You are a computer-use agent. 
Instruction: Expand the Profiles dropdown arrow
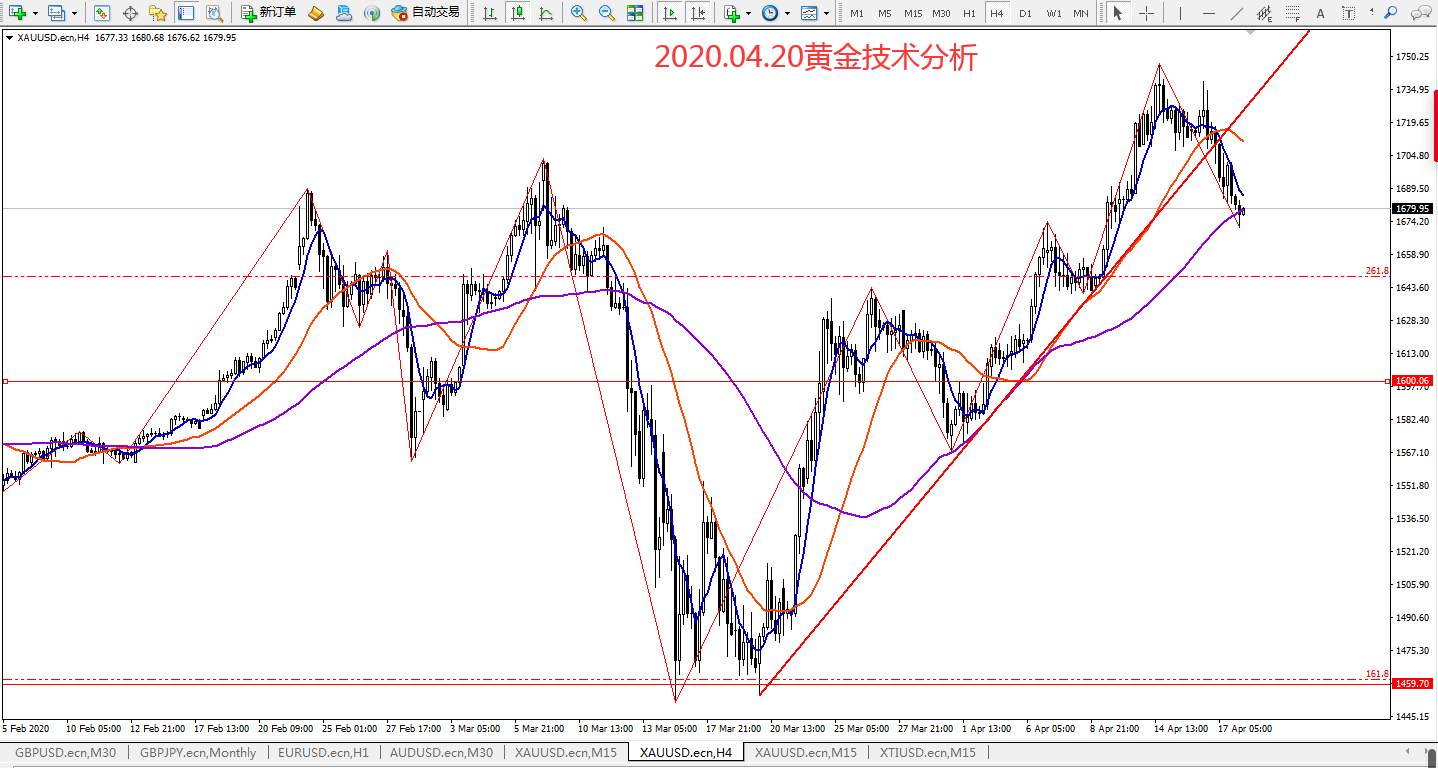point(74,13)
